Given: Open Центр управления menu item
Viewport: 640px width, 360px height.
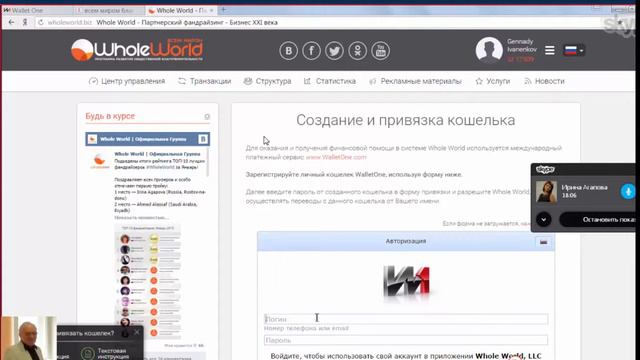Looking at the screenshot, I should (127, 81).
